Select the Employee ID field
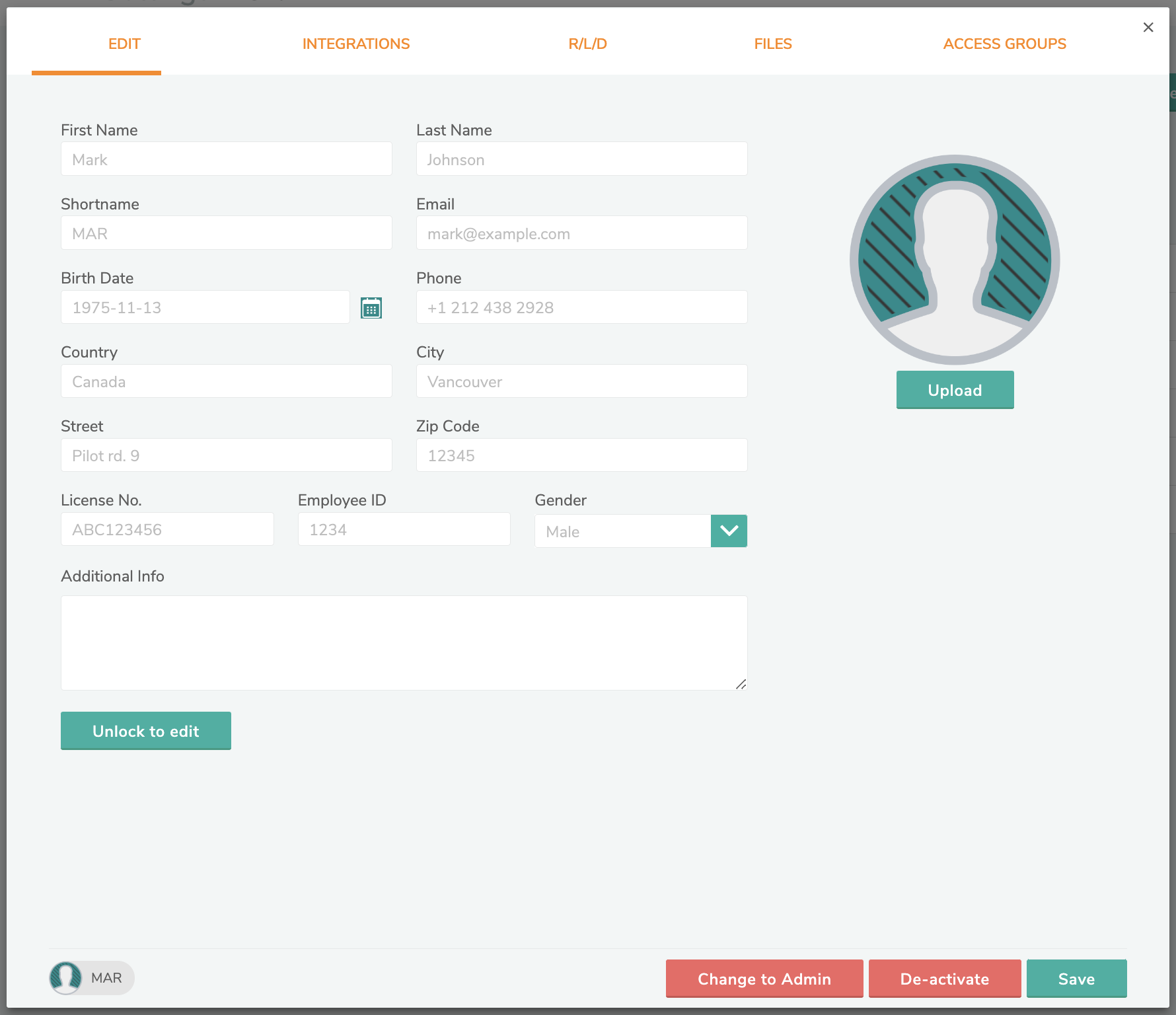Image resolution: width=1176 pixels, height=1015 pixels. [404, 529]
